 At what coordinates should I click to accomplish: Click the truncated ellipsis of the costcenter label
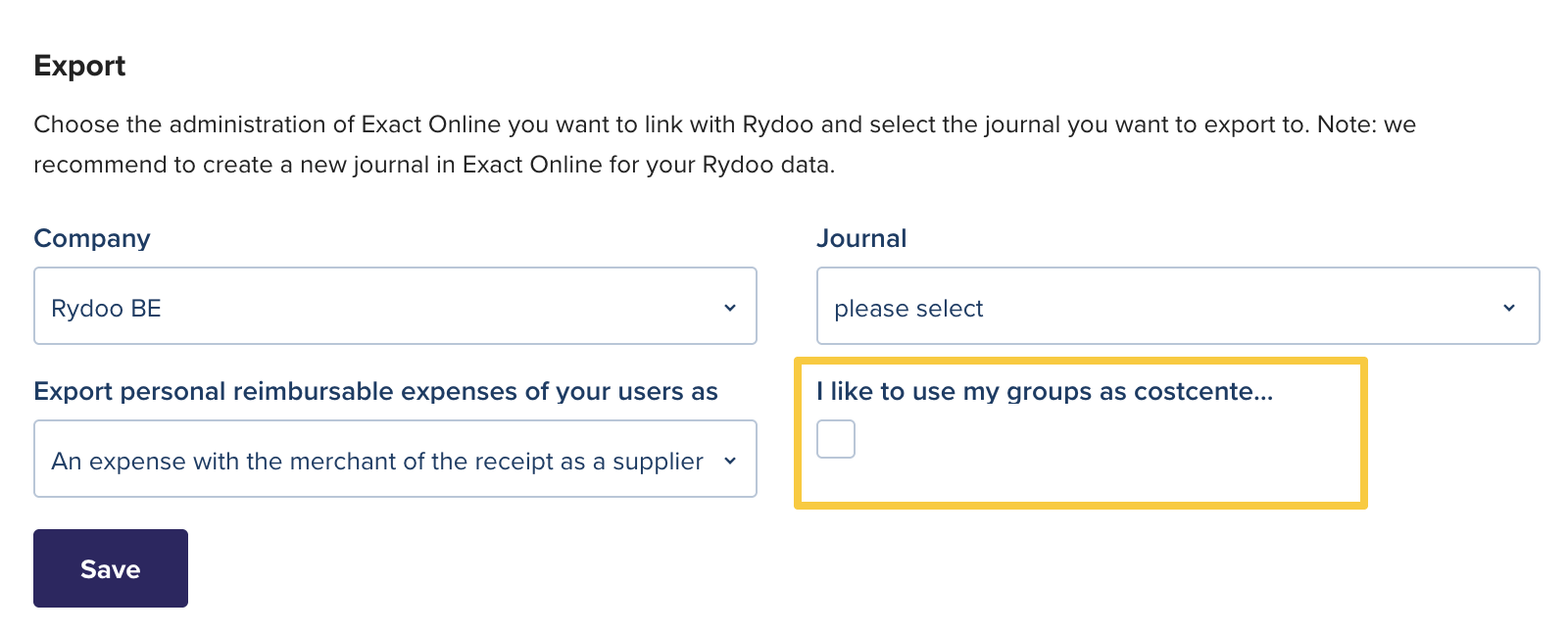coord(1263,392)
